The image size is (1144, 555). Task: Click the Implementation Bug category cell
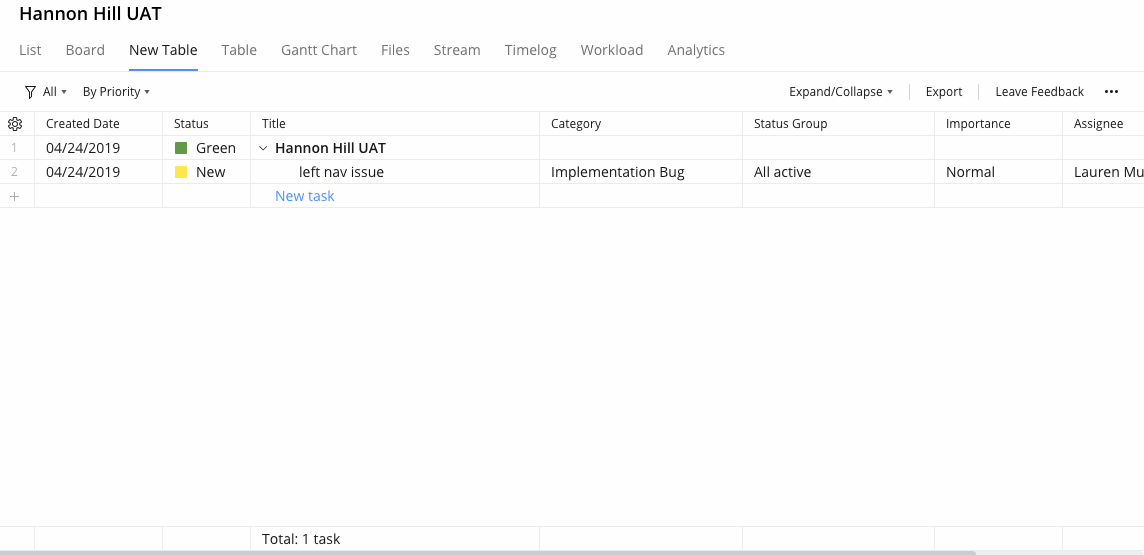coord(641,172)
